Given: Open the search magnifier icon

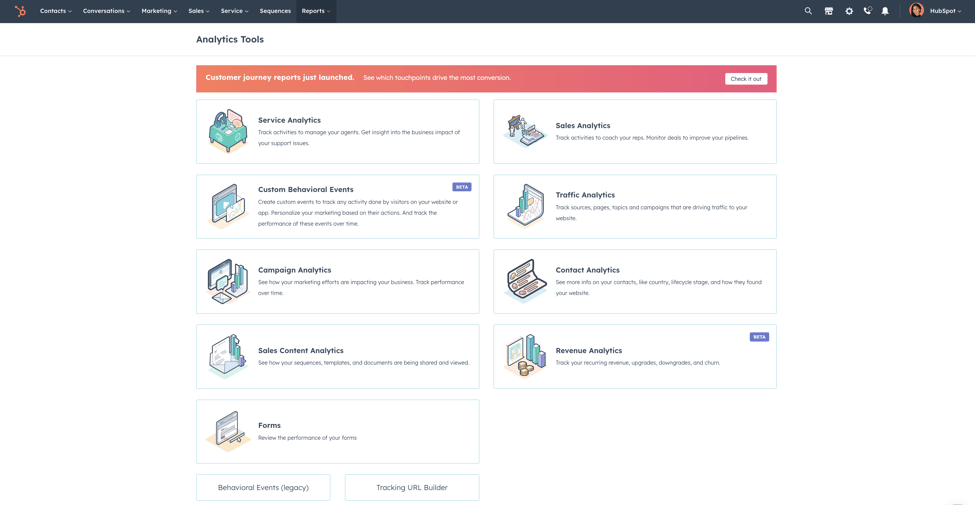Looking at the screenshot, I should pos(808,11).
